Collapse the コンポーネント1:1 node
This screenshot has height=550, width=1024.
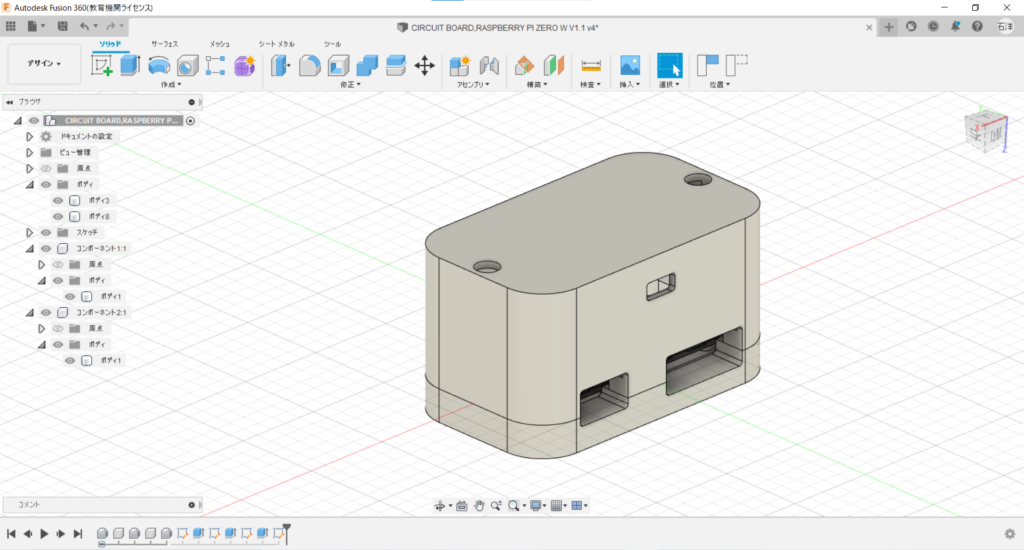29,248
